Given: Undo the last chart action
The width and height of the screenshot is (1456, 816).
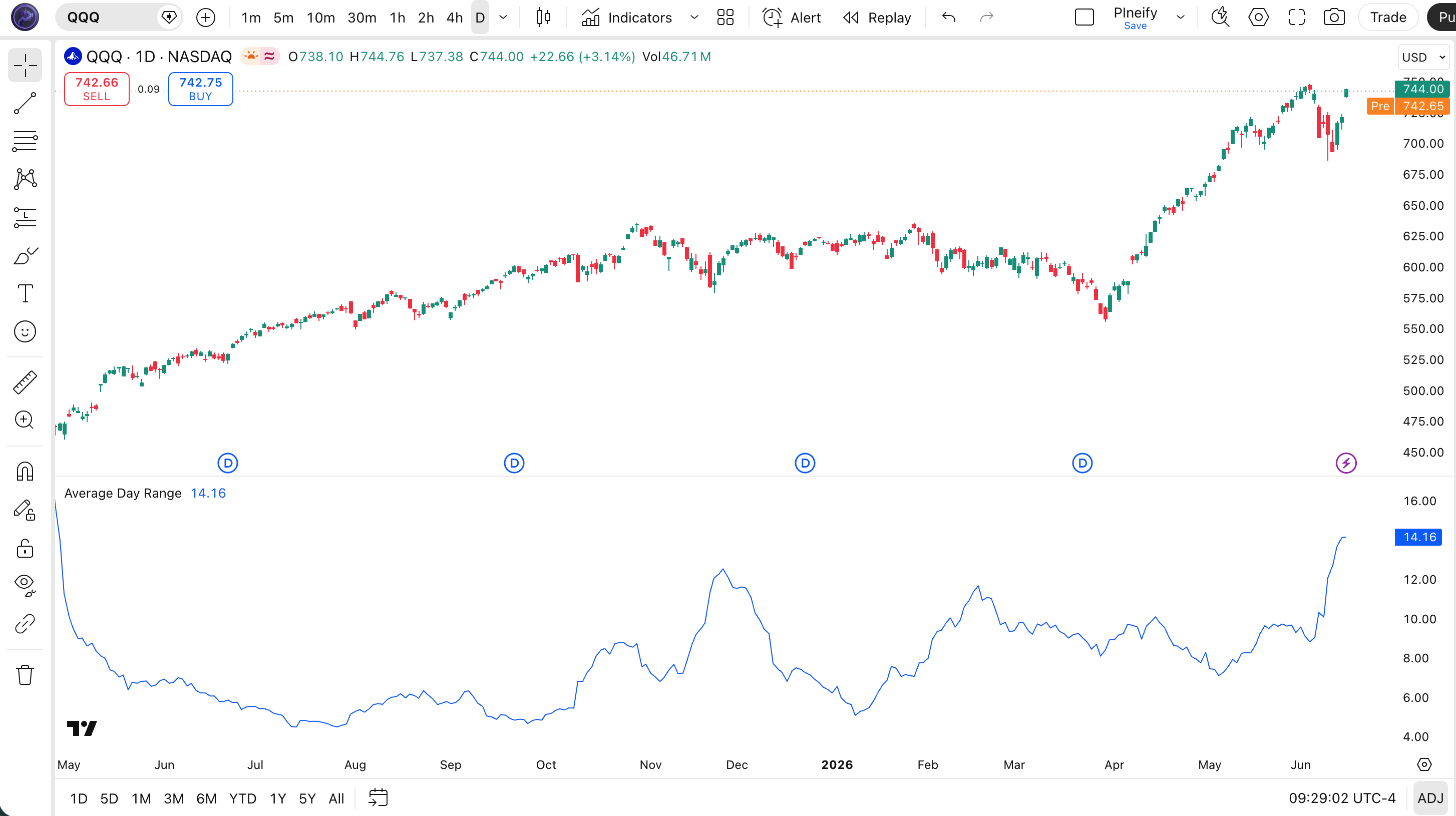Looking at the screenshot, I should point(948,18).
